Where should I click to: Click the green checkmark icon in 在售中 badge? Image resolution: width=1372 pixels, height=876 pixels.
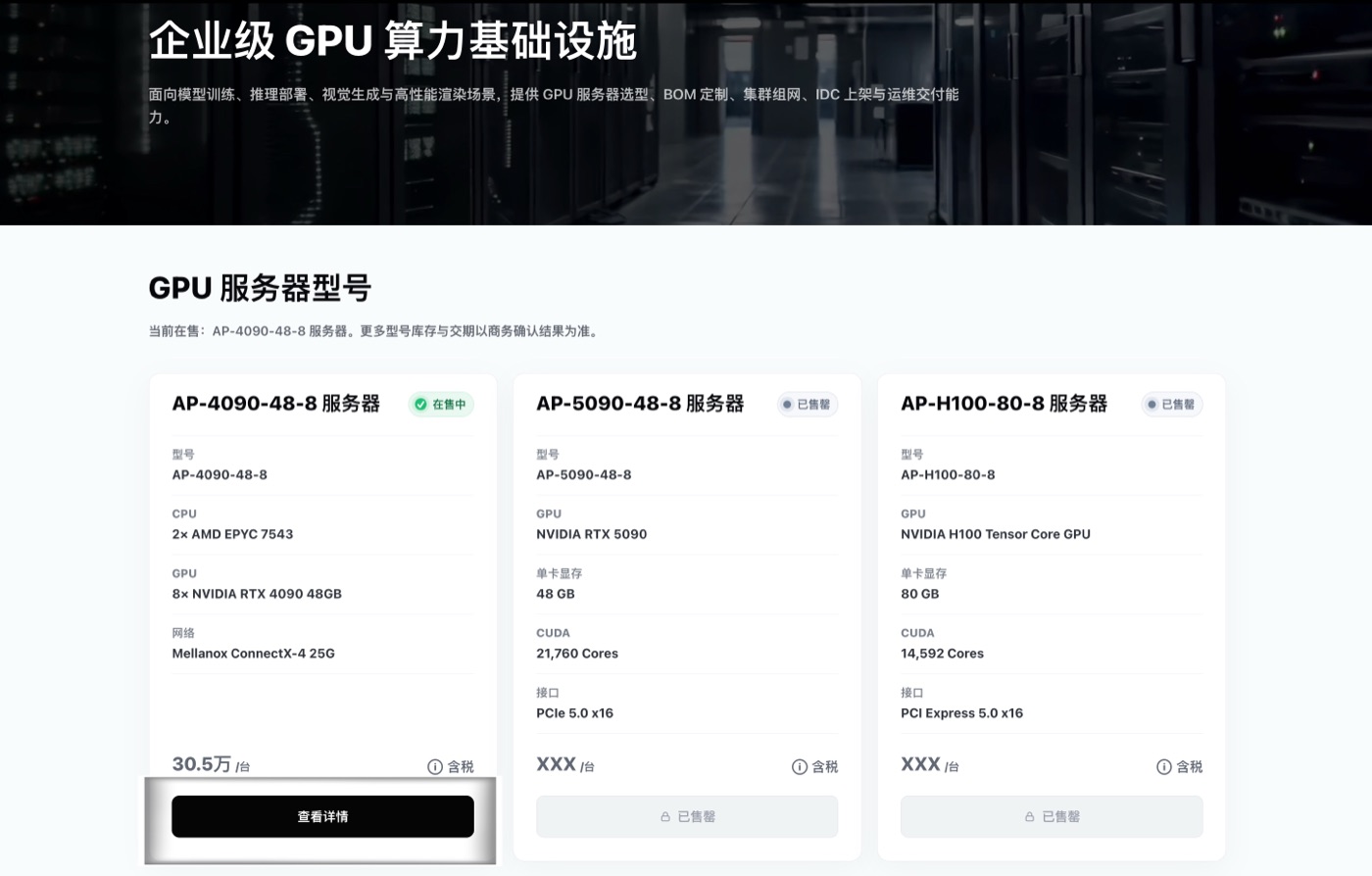(420, 404)
